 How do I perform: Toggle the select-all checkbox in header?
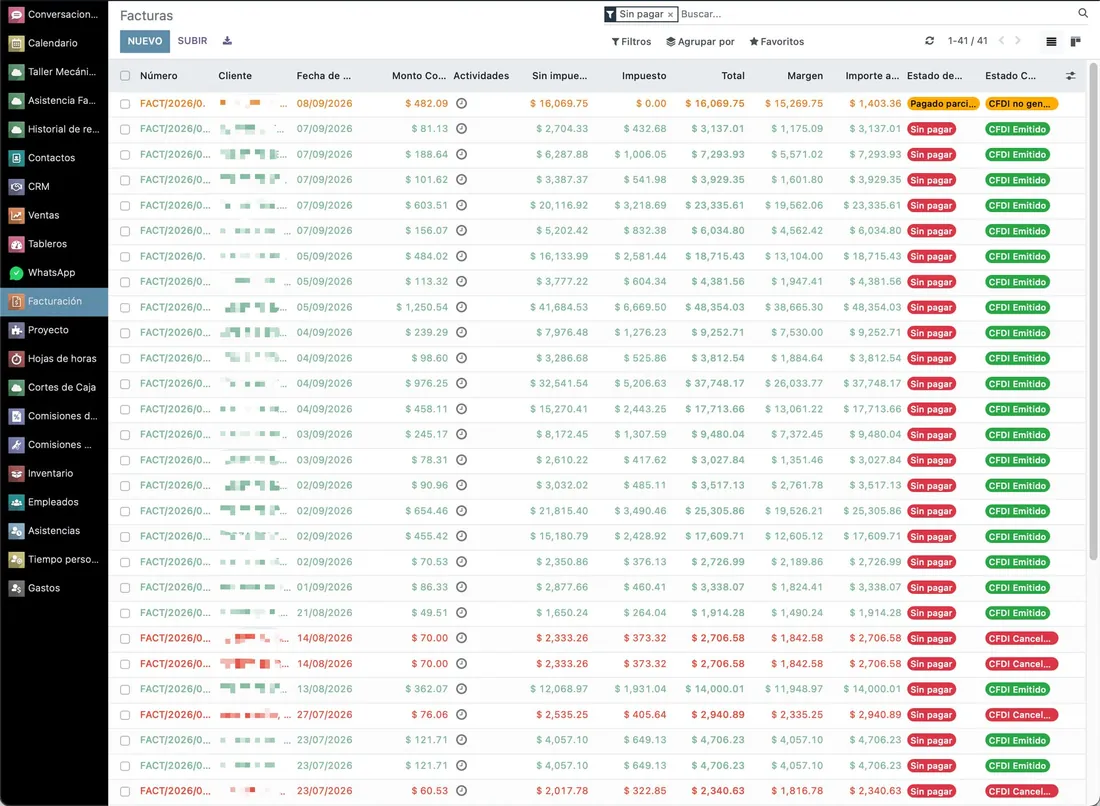coord(125,75)
